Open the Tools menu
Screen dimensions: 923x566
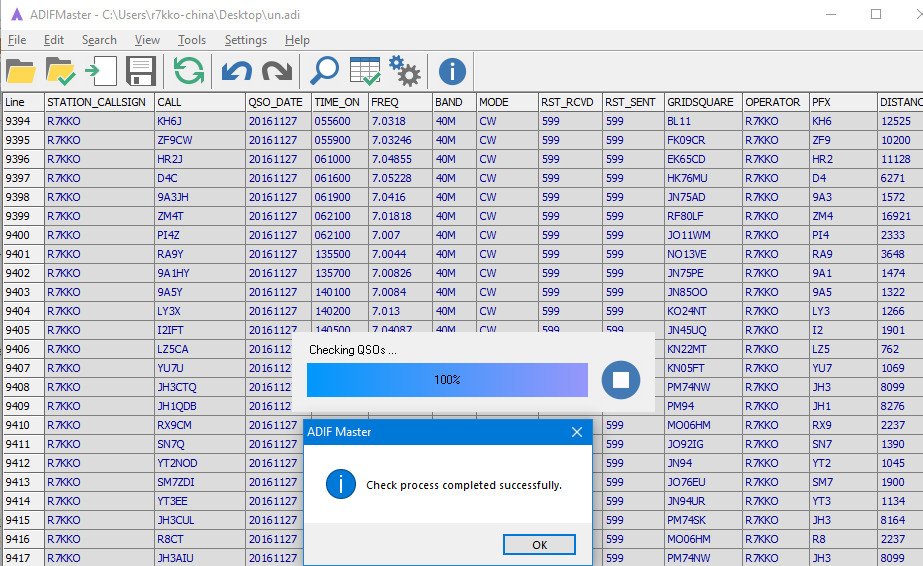click(192, 40)
